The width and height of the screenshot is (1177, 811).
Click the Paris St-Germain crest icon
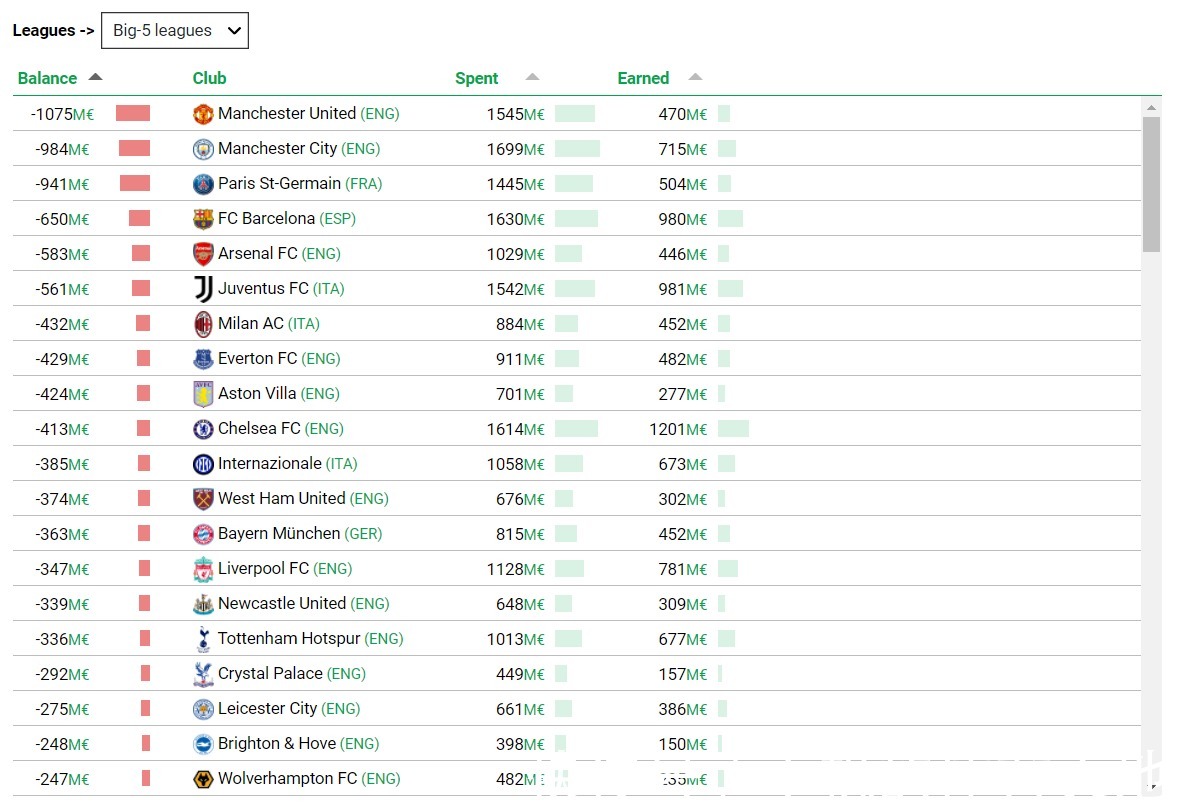(203, 184)
